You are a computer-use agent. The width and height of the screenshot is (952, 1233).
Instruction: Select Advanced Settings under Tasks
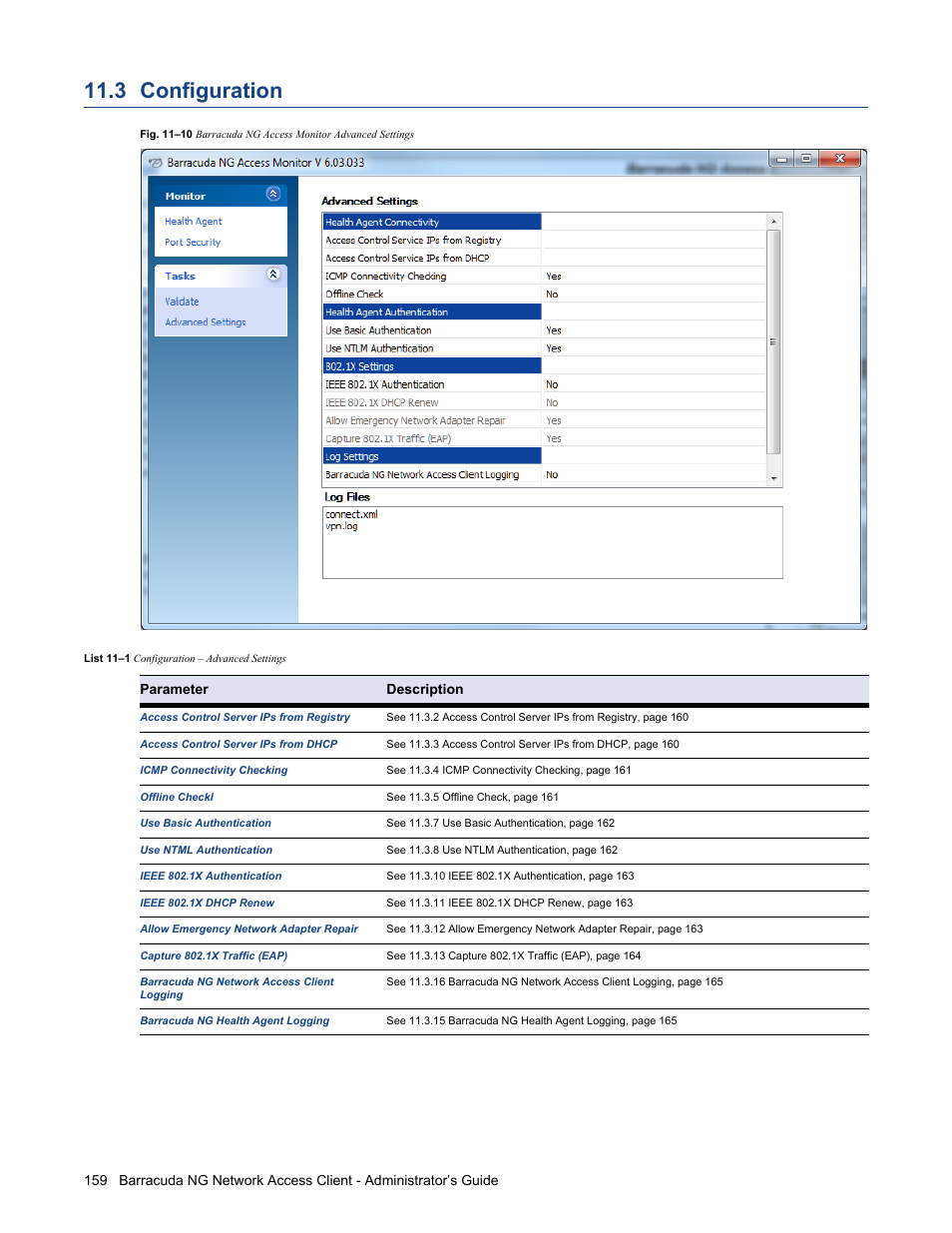[205, 322]
